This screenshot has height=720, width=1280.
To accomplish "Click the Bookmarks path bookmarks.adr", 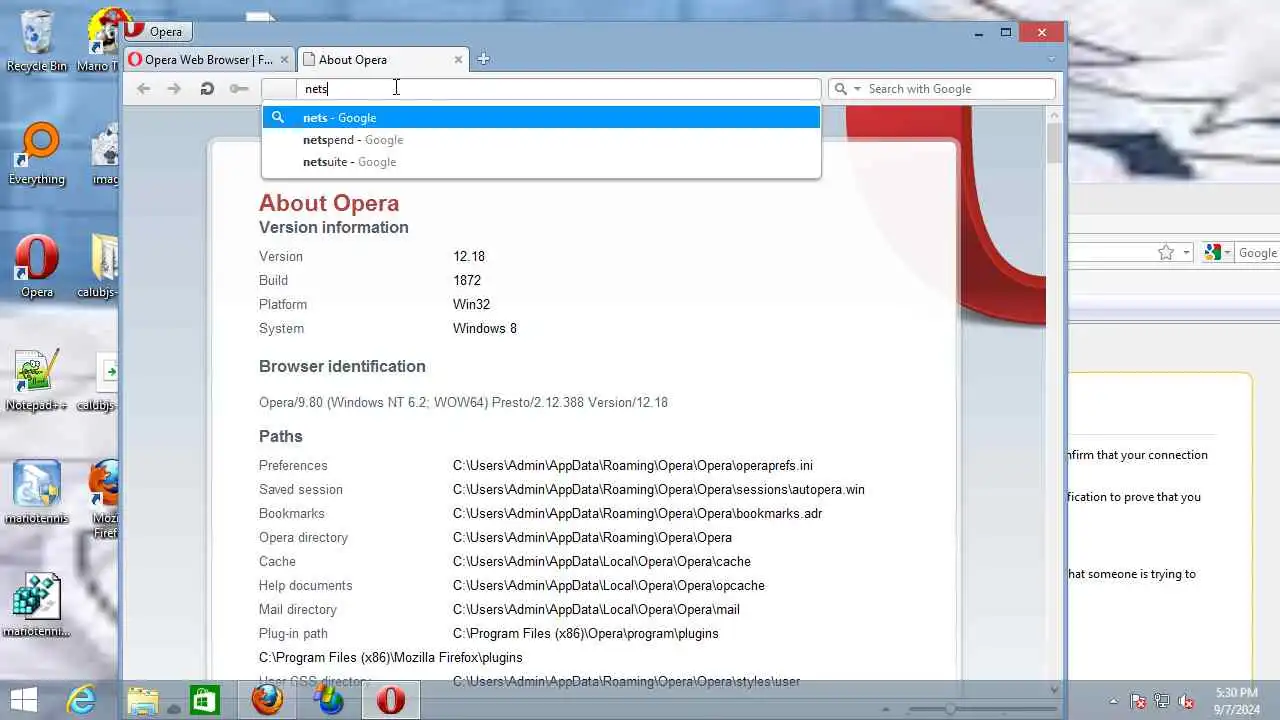I will point(637,513).
